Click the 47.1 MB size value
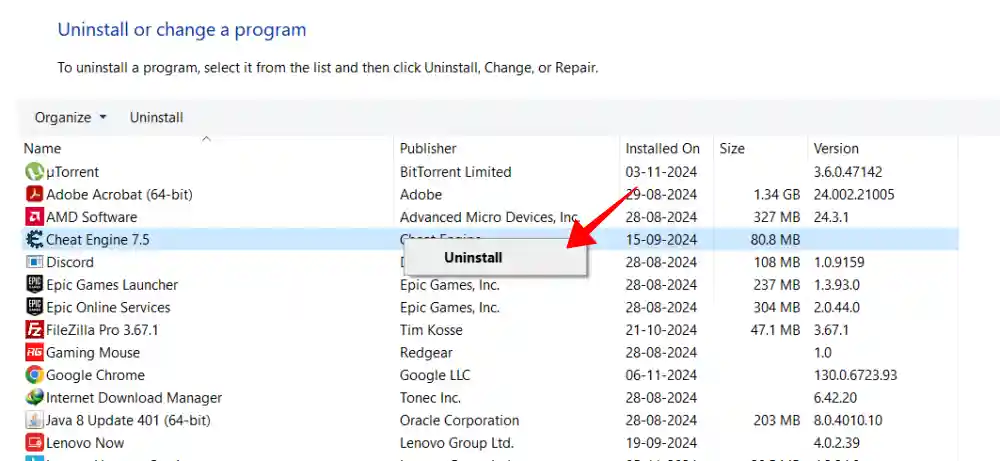 pyautogui.click(x=776, y=330)
